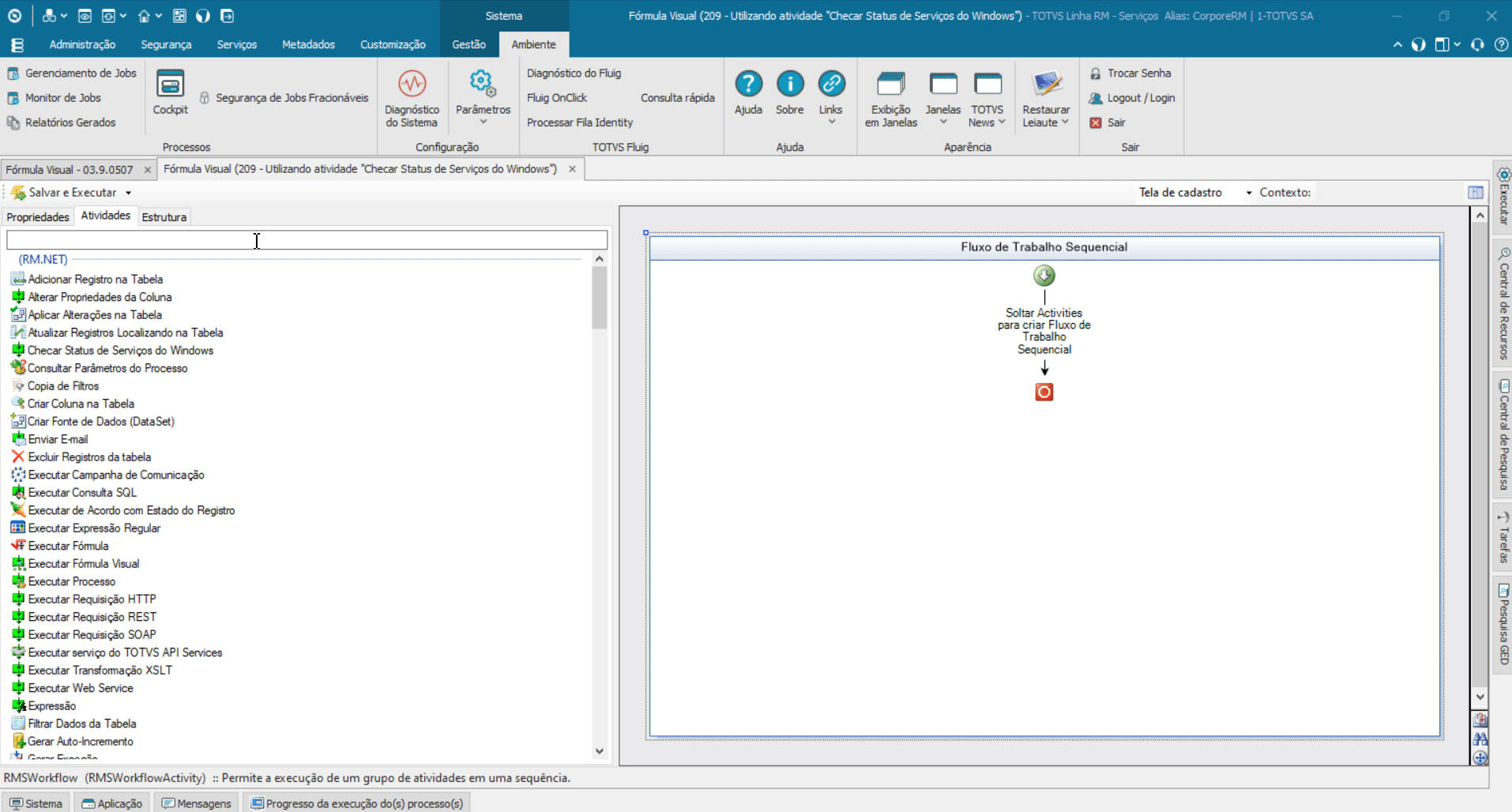Image resolution: width=1512 pixels, height=812 pixels.
Task: Open the Customização menu
Action: tap(393, 45)
